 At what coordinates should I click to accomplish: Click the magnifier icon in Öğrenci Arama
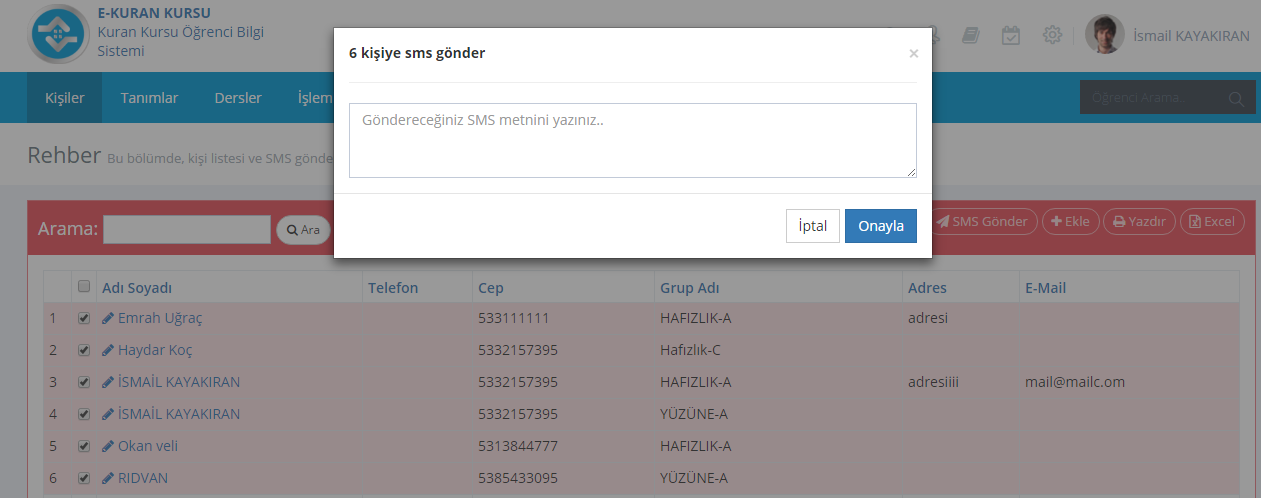[1236, 98]
